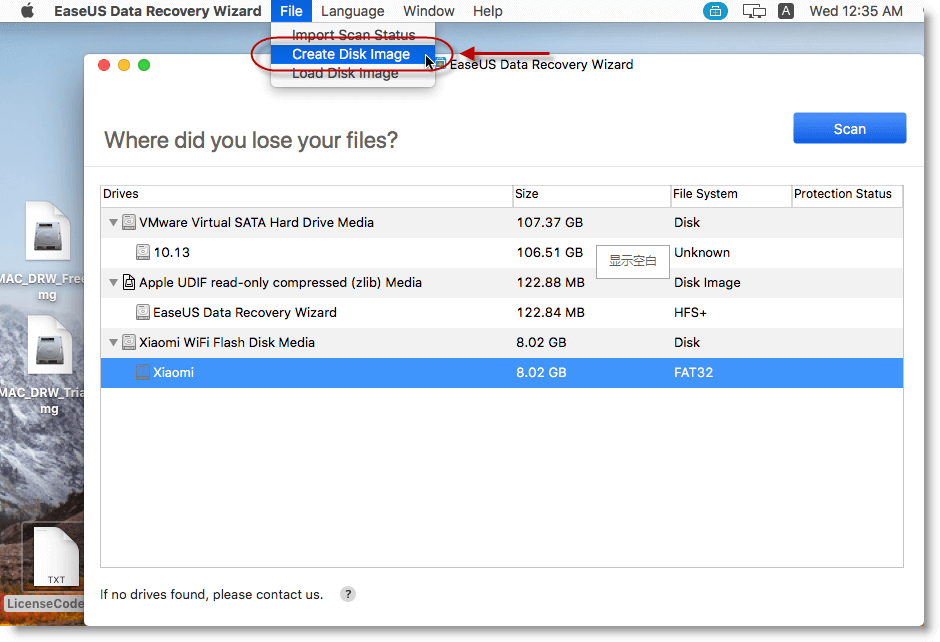This screenshot has width=940, height=642.
Task: Click the green zoom window button
Action: 144,65
